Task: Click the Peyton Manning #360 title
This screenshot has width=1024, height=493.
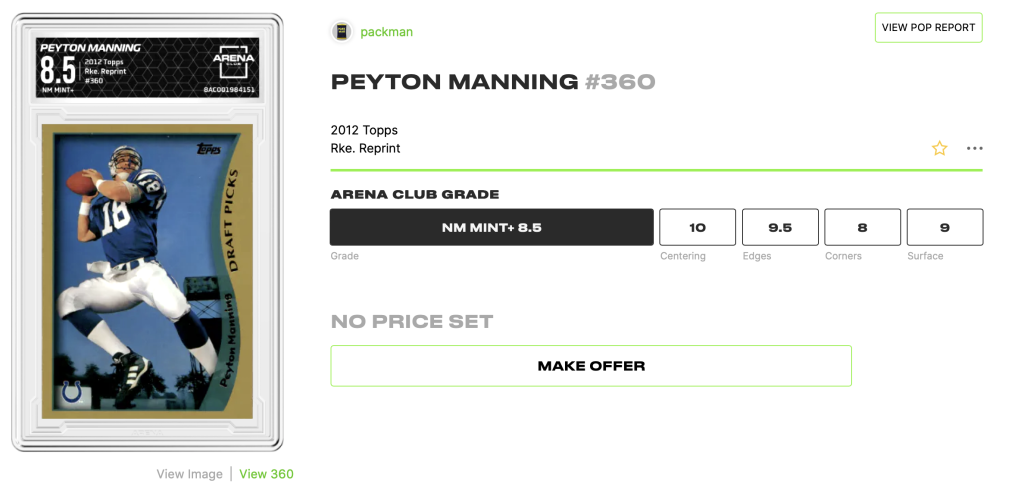Action: pos(493,82)
